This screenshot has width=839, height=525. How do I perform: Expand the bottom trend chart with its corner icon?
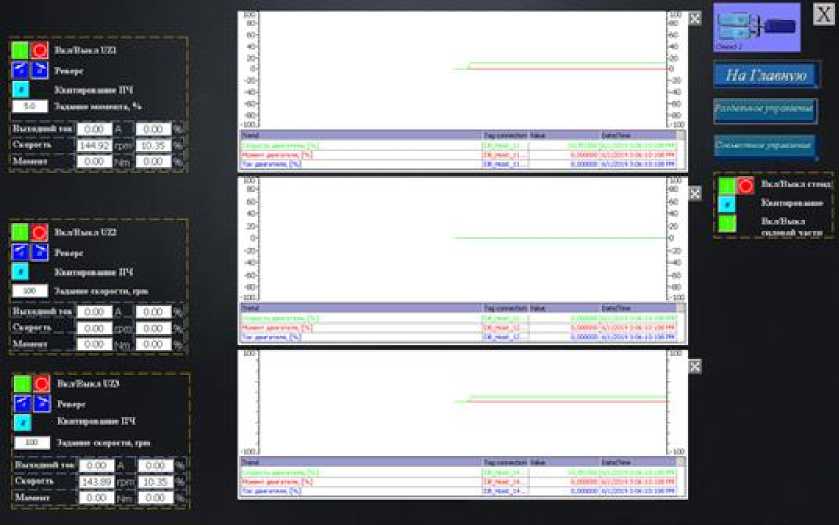[695, 367]
